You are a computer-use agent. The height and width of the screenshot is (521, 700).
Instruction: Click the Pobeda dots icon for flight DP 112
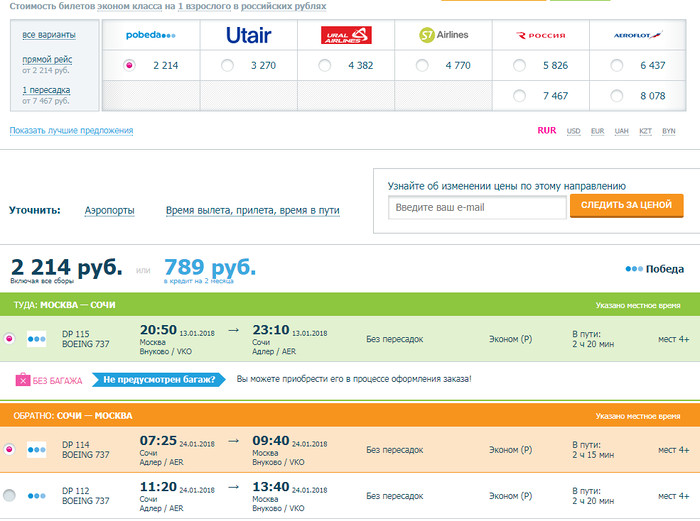pos(37,496)
